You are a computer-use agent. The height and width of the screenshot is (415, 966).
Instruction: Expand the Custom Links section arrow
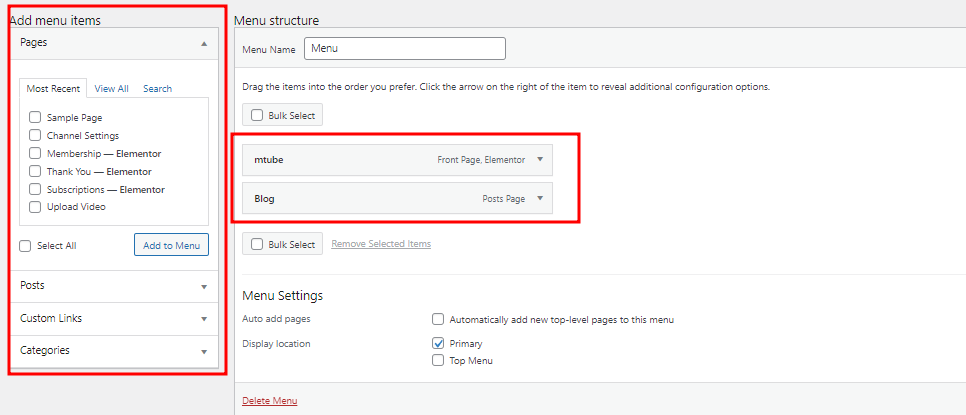204,320
